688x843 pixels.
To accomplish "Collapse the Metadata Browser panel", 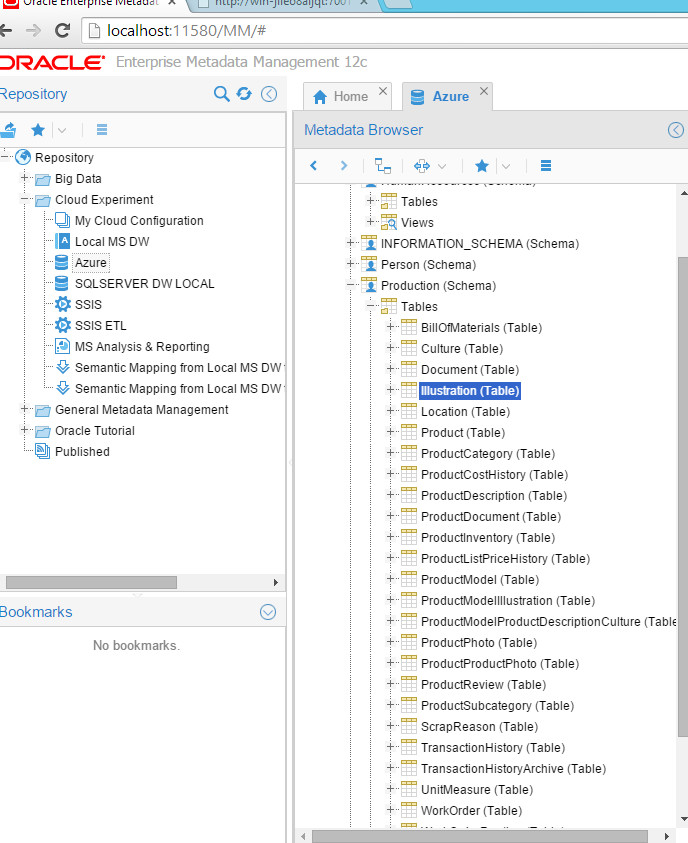I will (676, 130).
